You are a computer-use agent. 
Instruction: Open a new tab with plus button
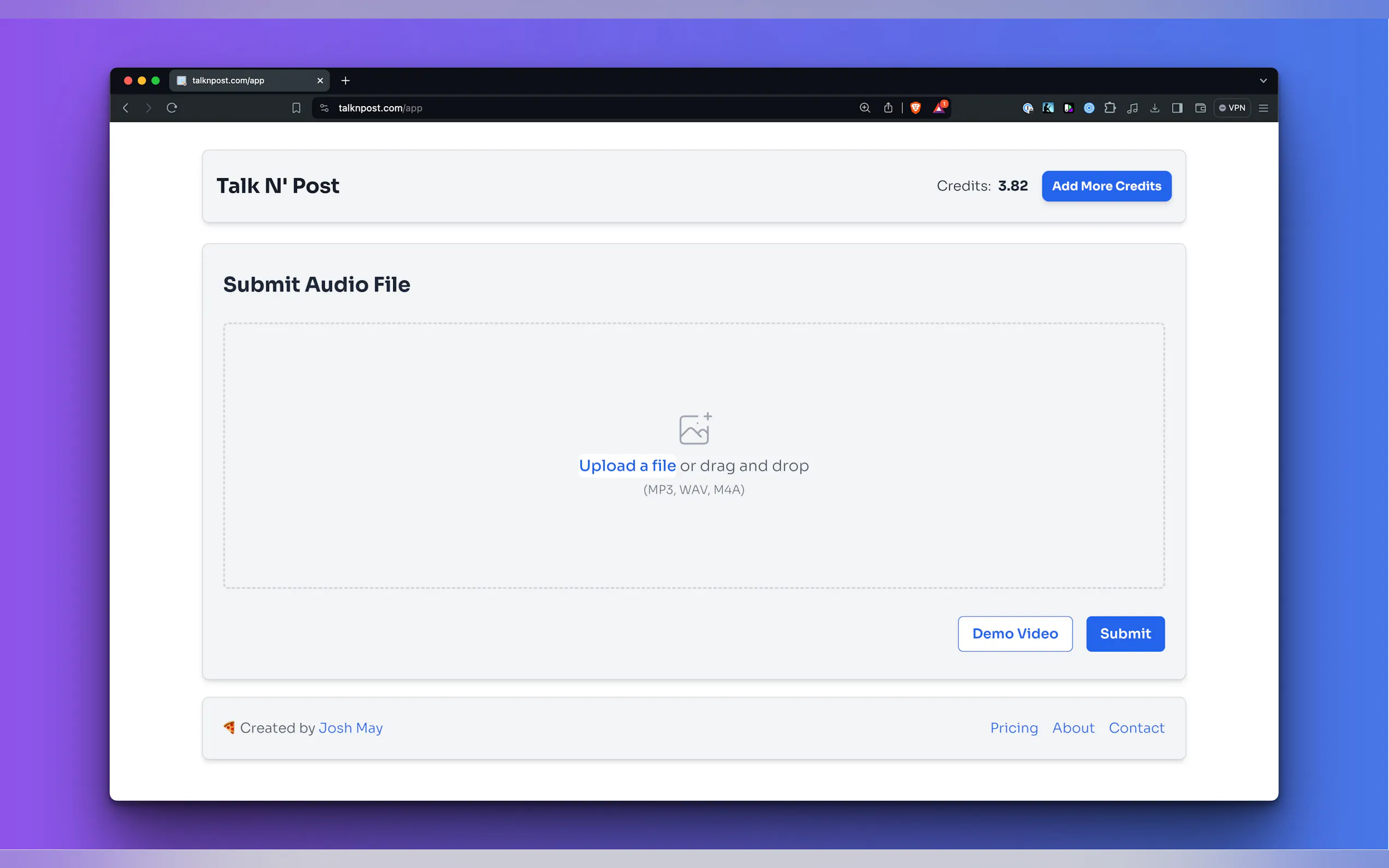click(345, 81)
